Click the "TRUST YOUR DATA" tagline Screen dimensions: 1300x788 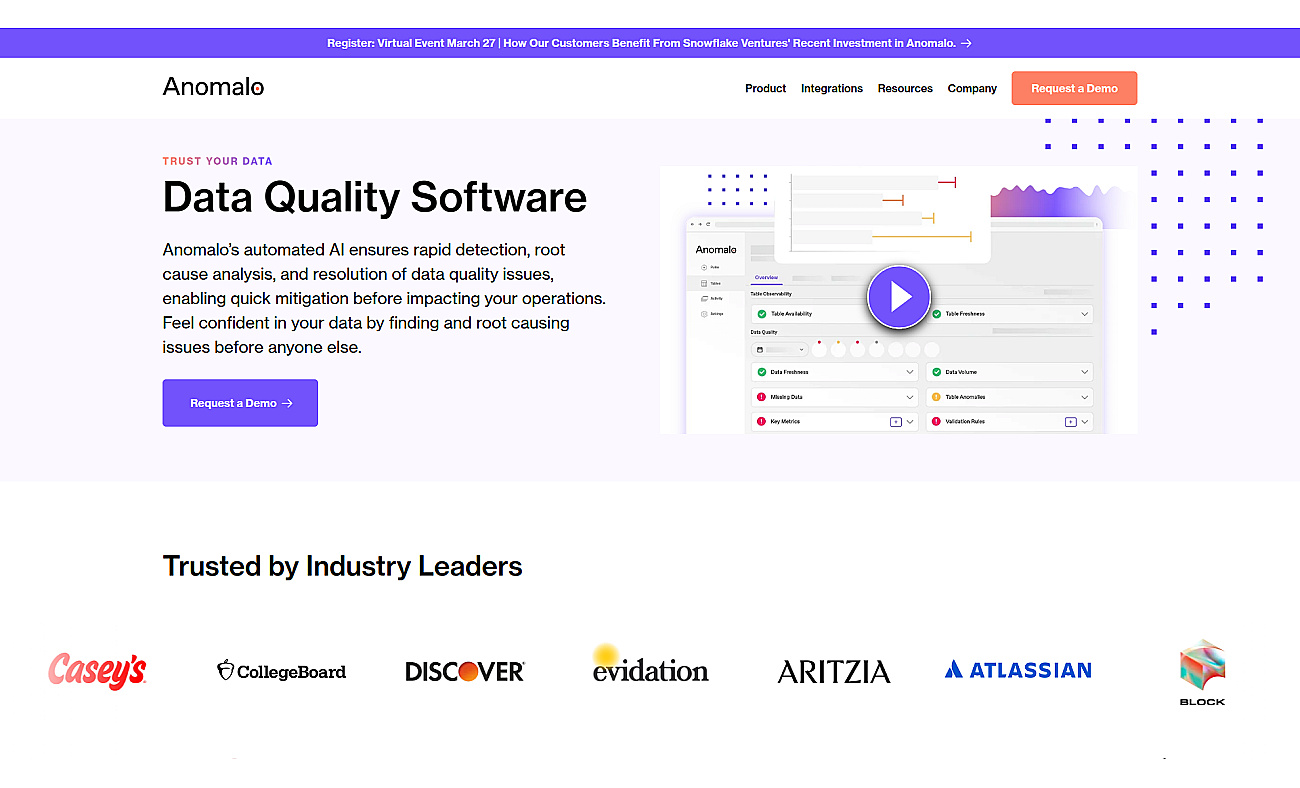pos(217,161)
